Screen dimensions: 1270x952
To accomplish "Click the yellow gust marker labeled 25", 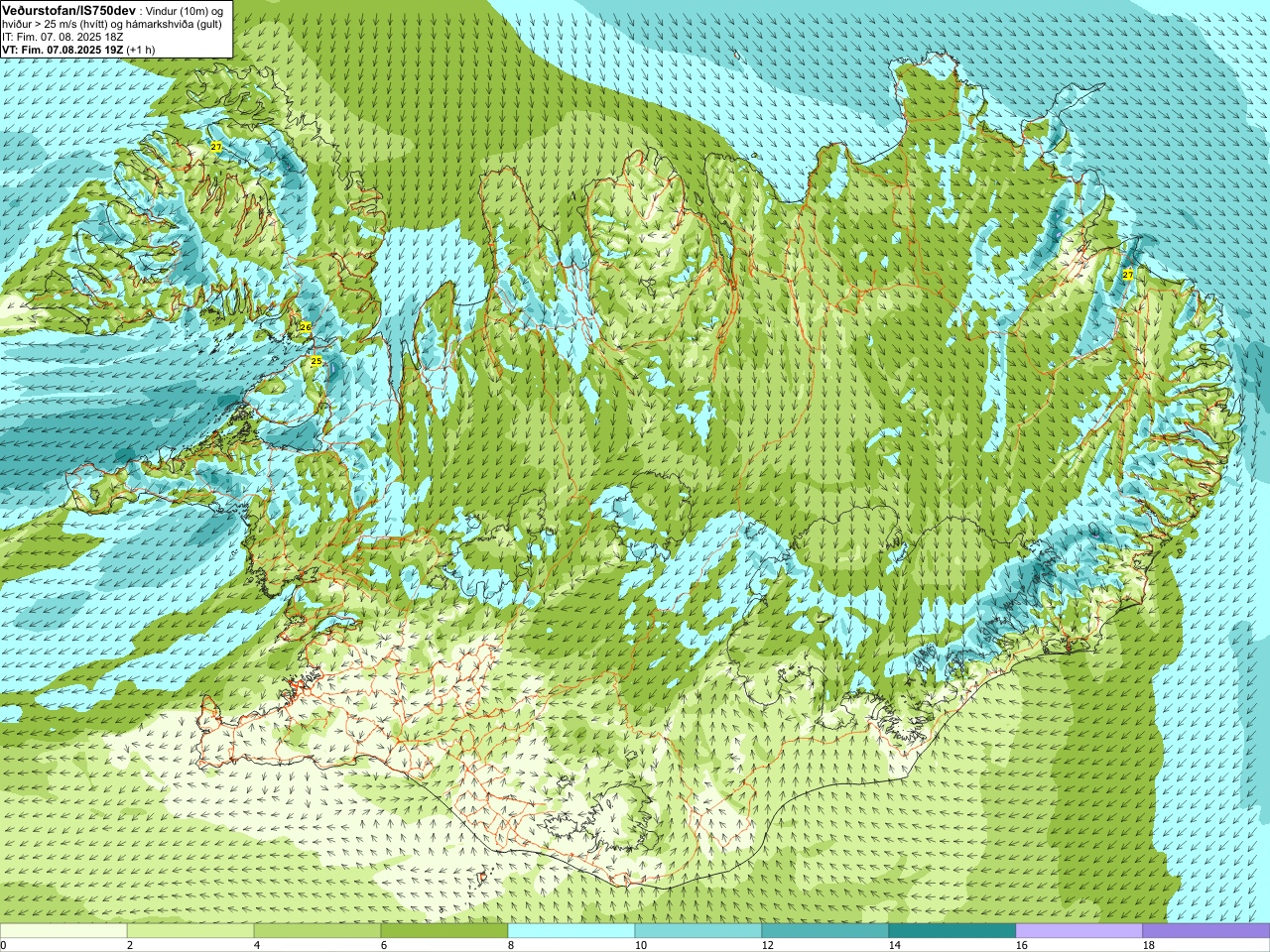I will (x=316, y=361).
